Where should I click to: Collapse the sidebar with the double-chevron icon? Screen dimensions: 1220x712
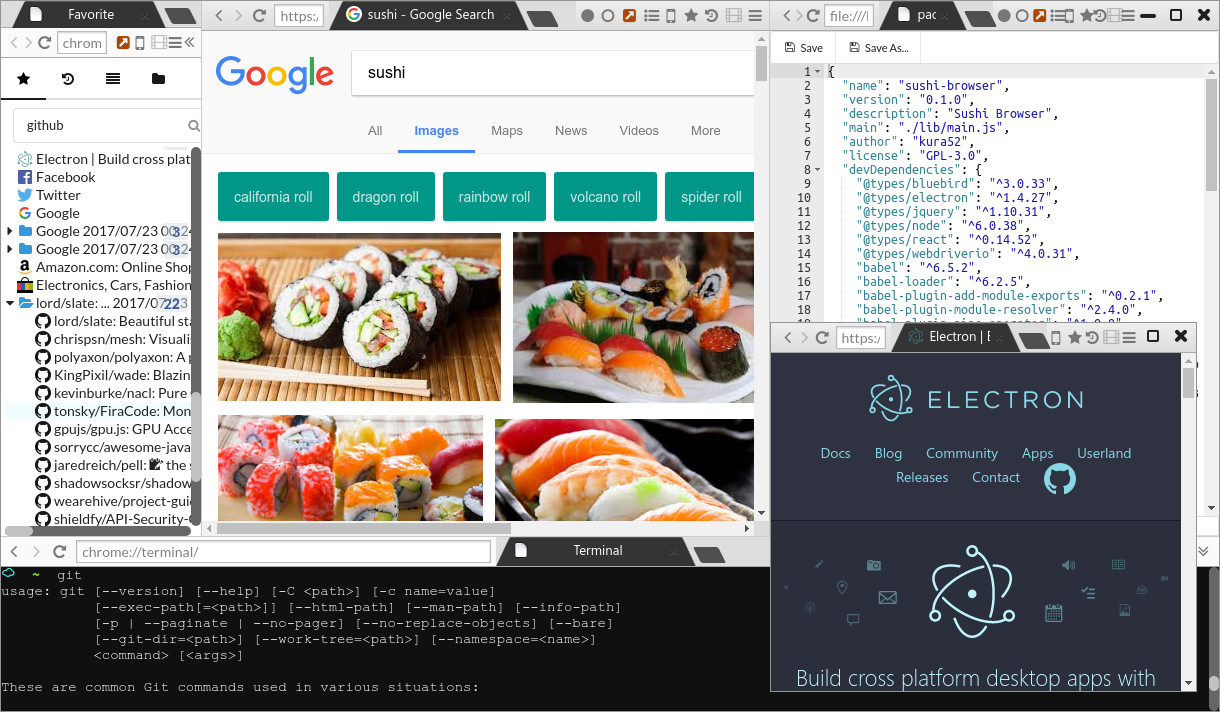(189, 43)
